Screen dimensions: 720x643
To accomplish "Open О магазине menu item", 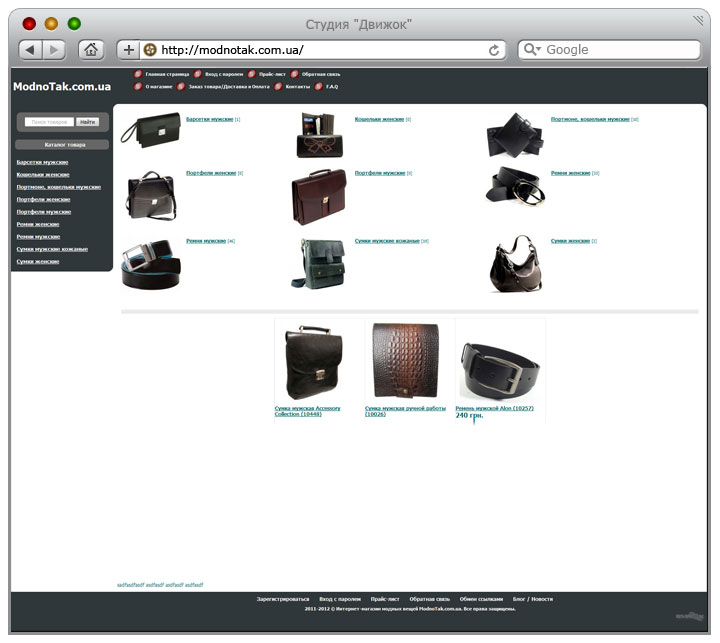I will click(x=159, y=86).
